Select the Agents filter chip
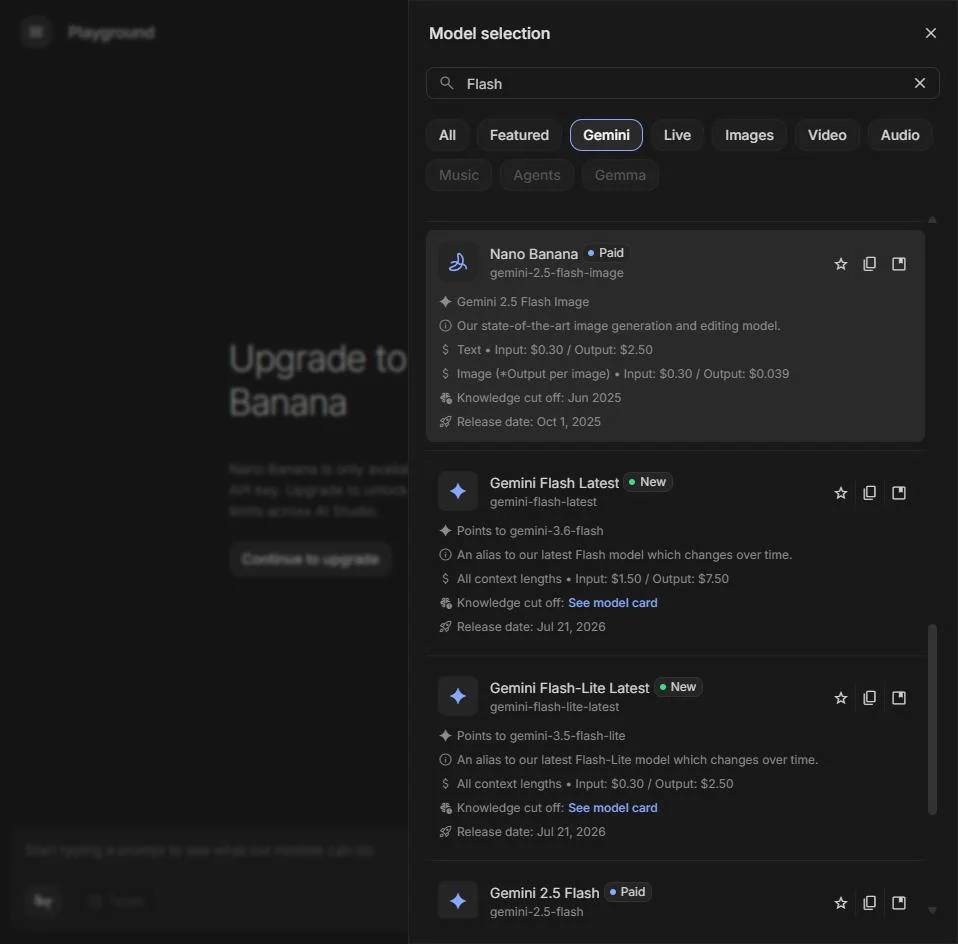The height and width of the screenshot is (944, 958). tap(536, 175)
